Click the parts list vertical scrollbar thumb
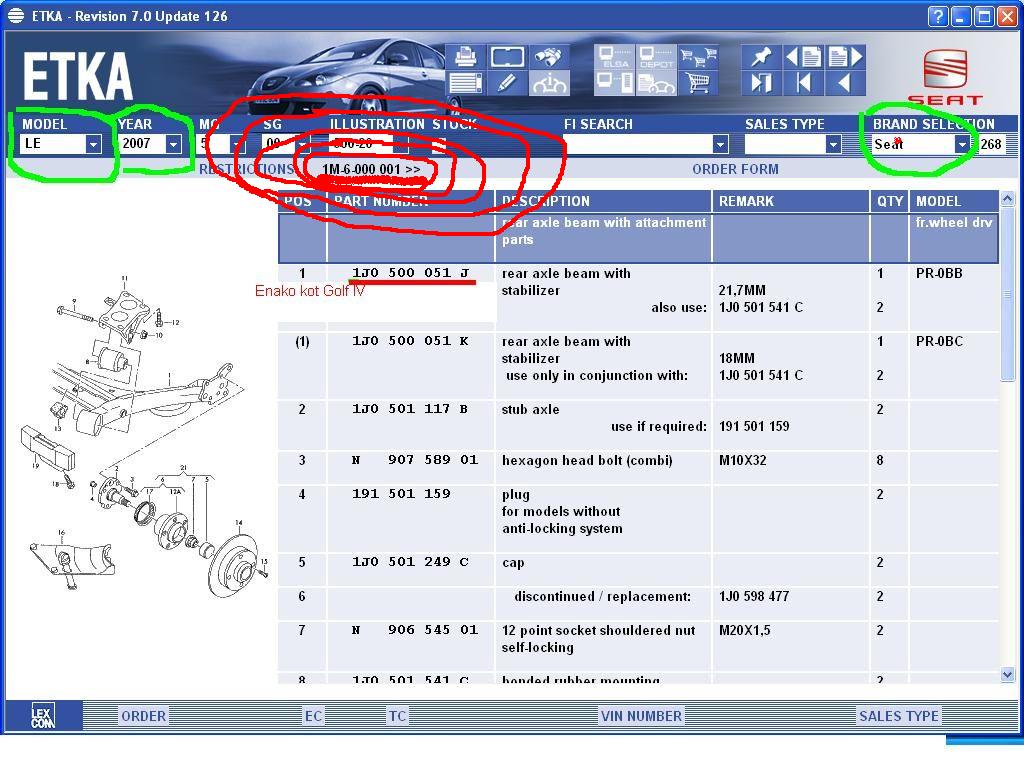The image size is (1024, 768). [x=1007, y=294]
